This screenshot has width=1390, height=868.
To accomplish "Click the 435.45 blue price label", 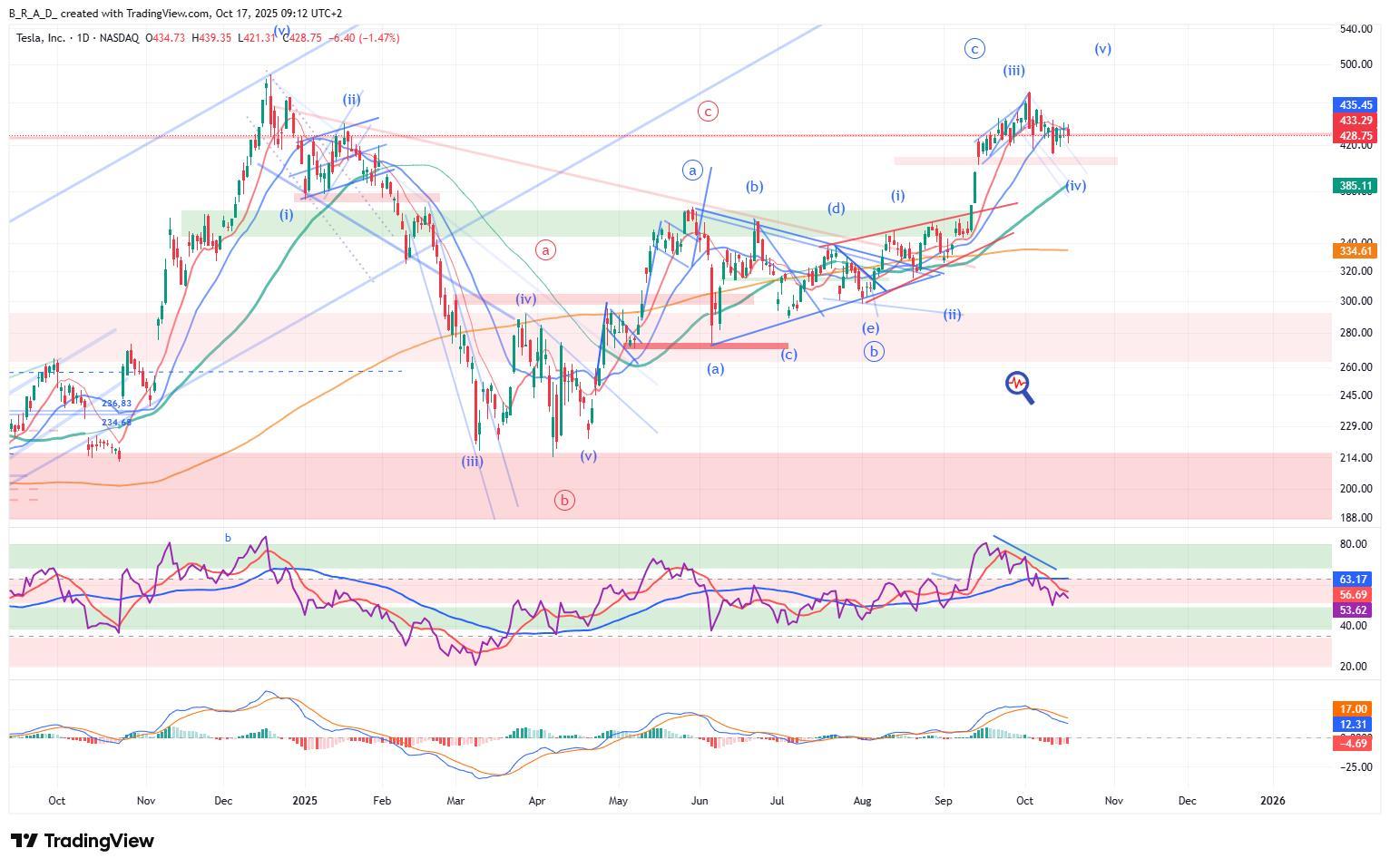I will (x=1355, y=105).
